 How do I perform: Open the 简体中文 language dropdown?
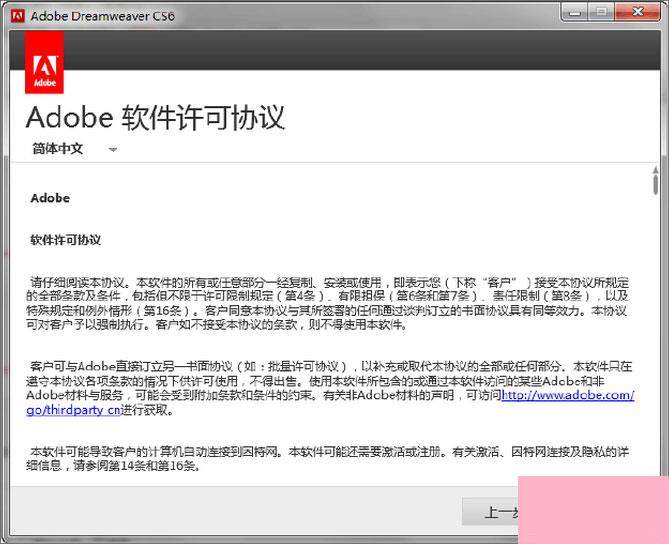pos(75,149)
